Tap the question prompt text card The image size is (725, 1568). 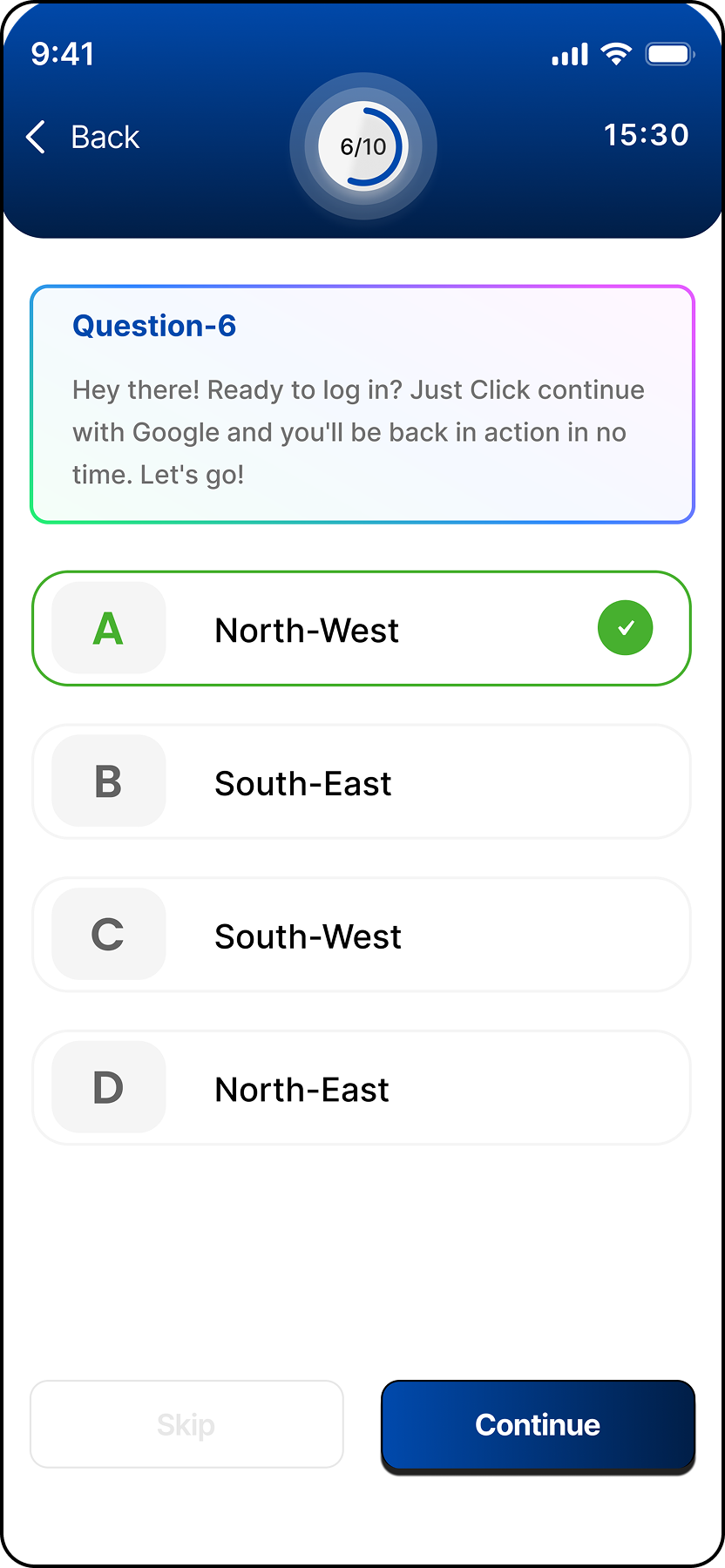pyautogui.click(x=362, y=404)
